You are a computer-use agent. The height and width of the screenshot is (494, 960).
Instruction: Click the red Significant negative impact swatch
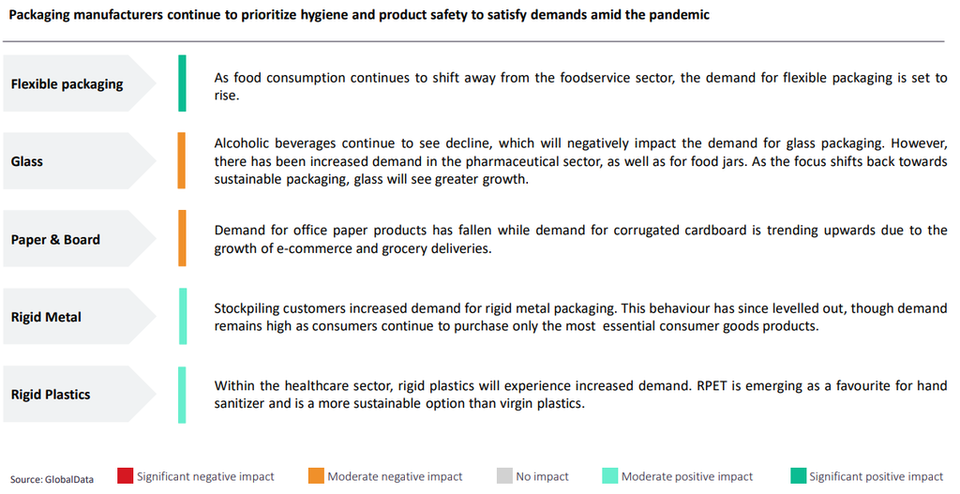point(125,476)
